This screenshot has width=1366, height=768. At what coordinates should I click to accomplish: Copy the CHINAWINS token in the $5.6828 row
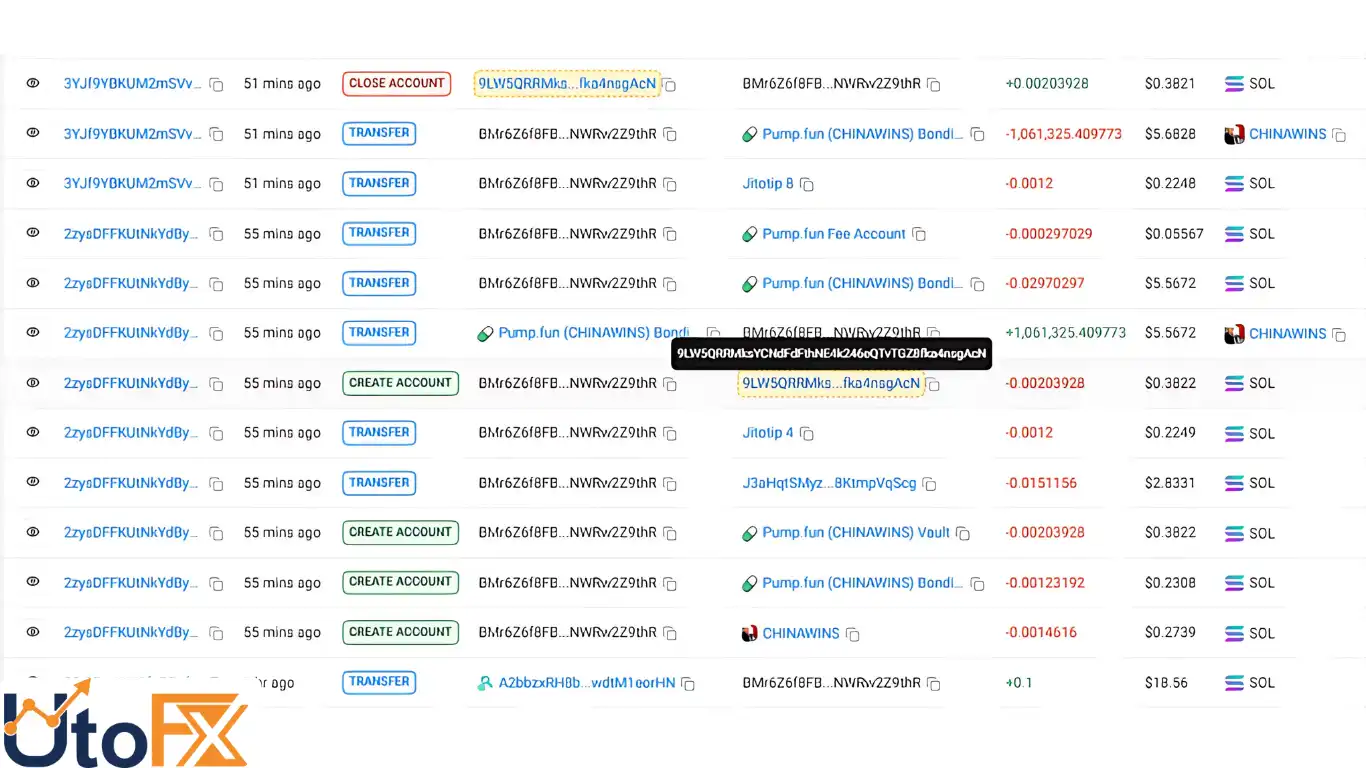click(1339, 135)
